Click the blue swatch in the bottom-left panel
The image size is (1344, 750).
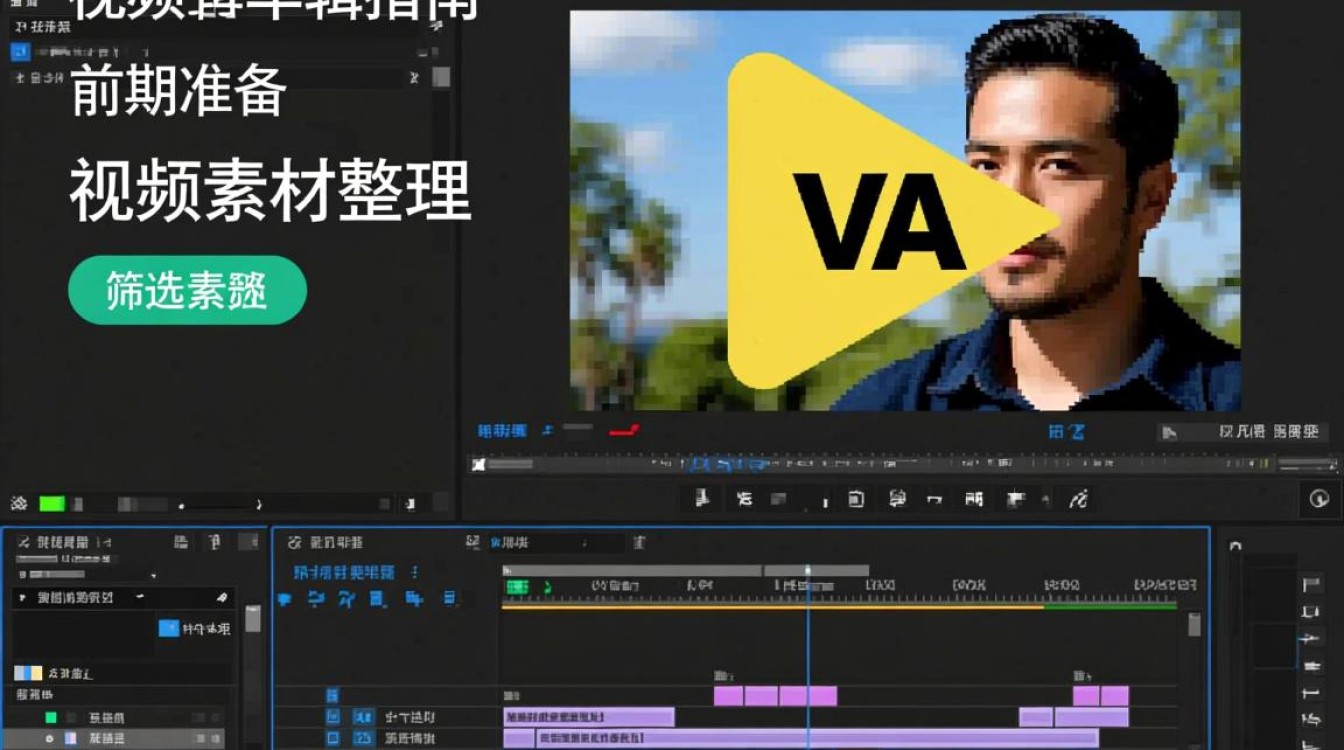[169, 628]
